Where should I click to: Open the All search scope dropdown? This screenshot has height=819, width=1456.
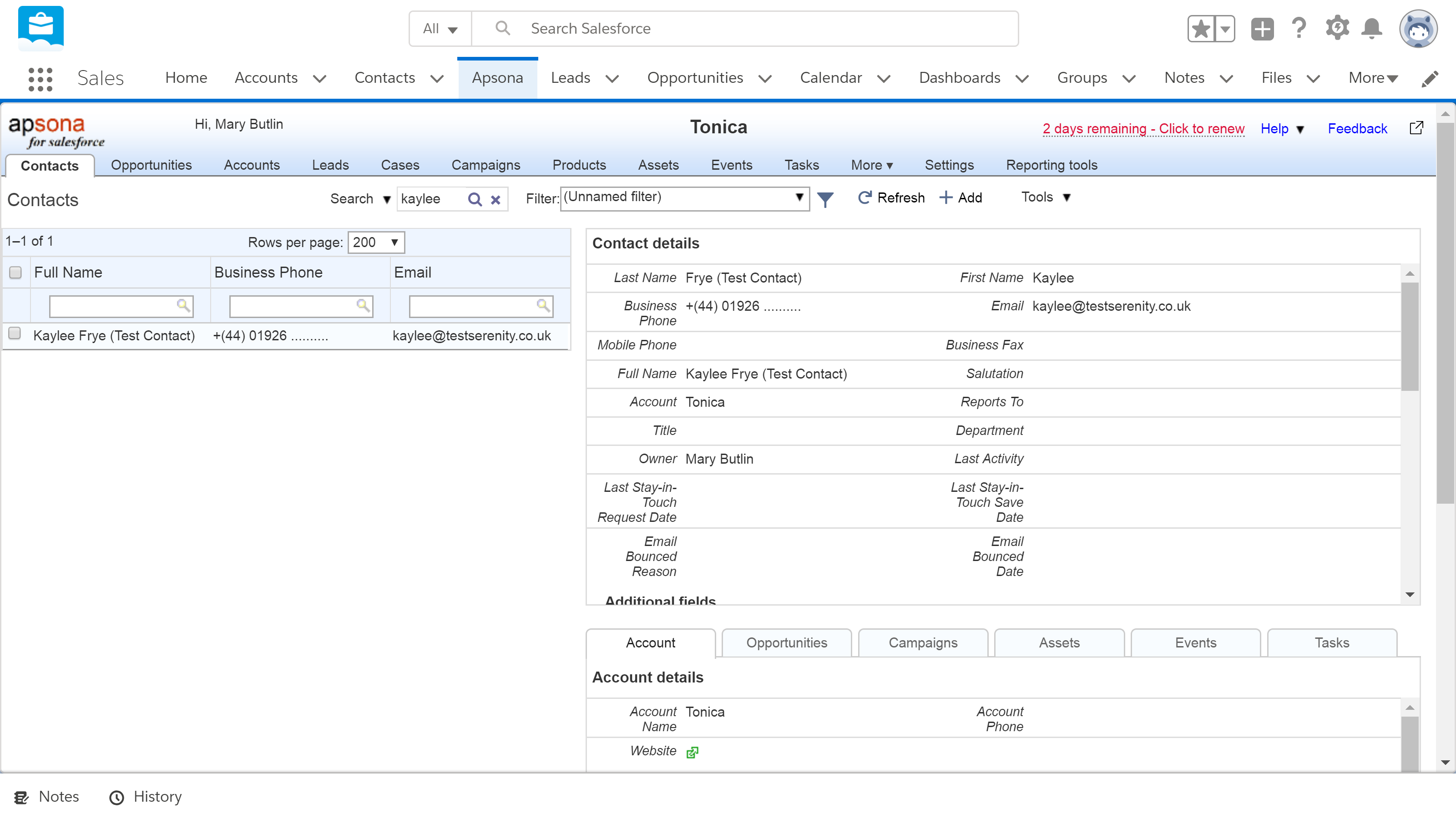(440, 29)
